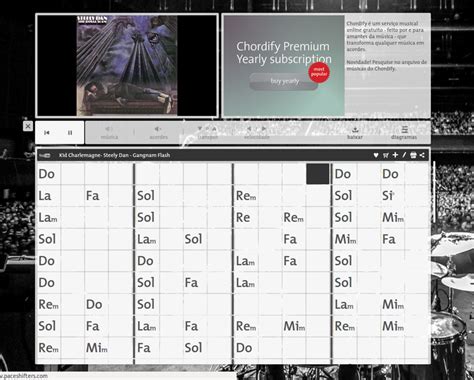Image resolution: width=474 pixels, height=380 pixels.
Task: Restart song with skip-to-start button
Action: pyautogui.click(x=47, y=133)
